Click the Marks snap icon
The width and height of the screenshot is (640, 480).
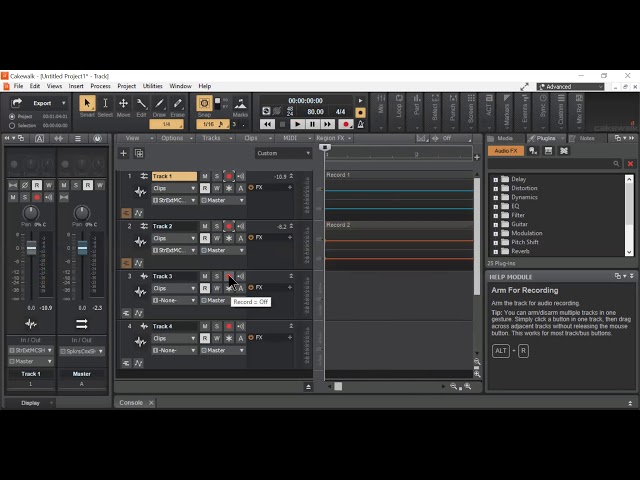(x=240, y=104)
